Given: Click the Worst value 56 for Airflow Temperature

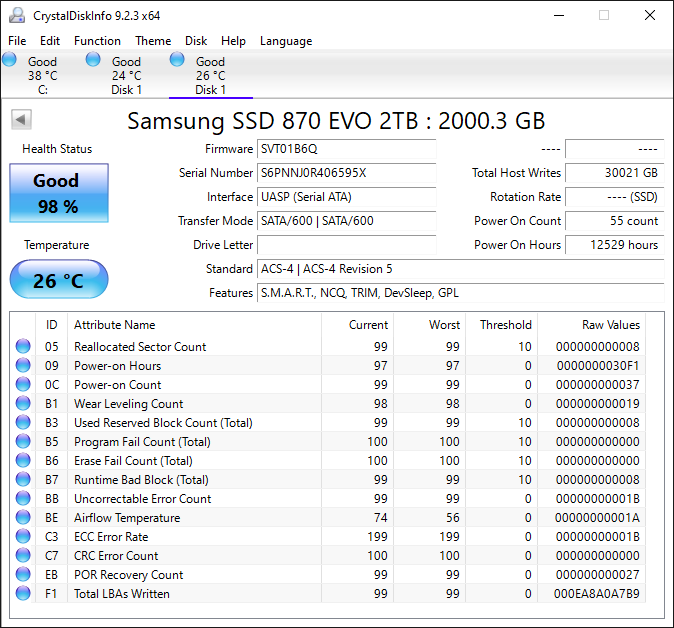Looking at the screenshot, I should [x=453, y=518].
